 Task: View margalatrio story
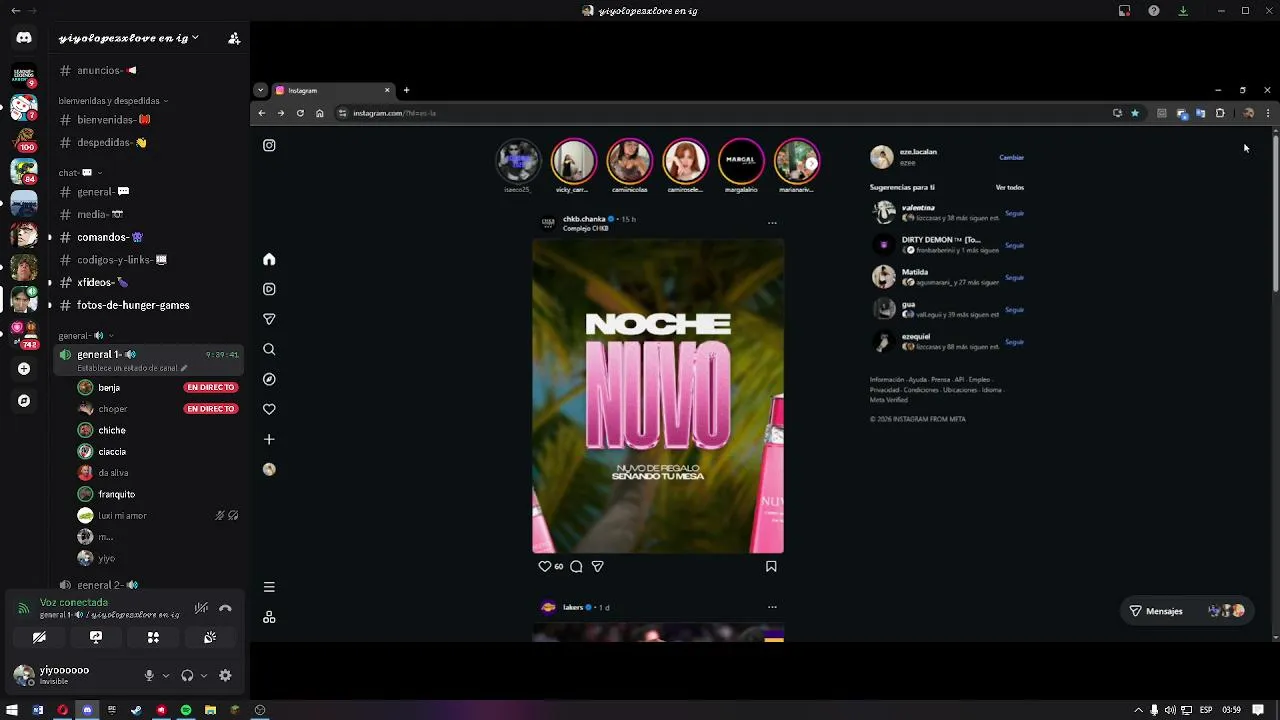[741, 165]
